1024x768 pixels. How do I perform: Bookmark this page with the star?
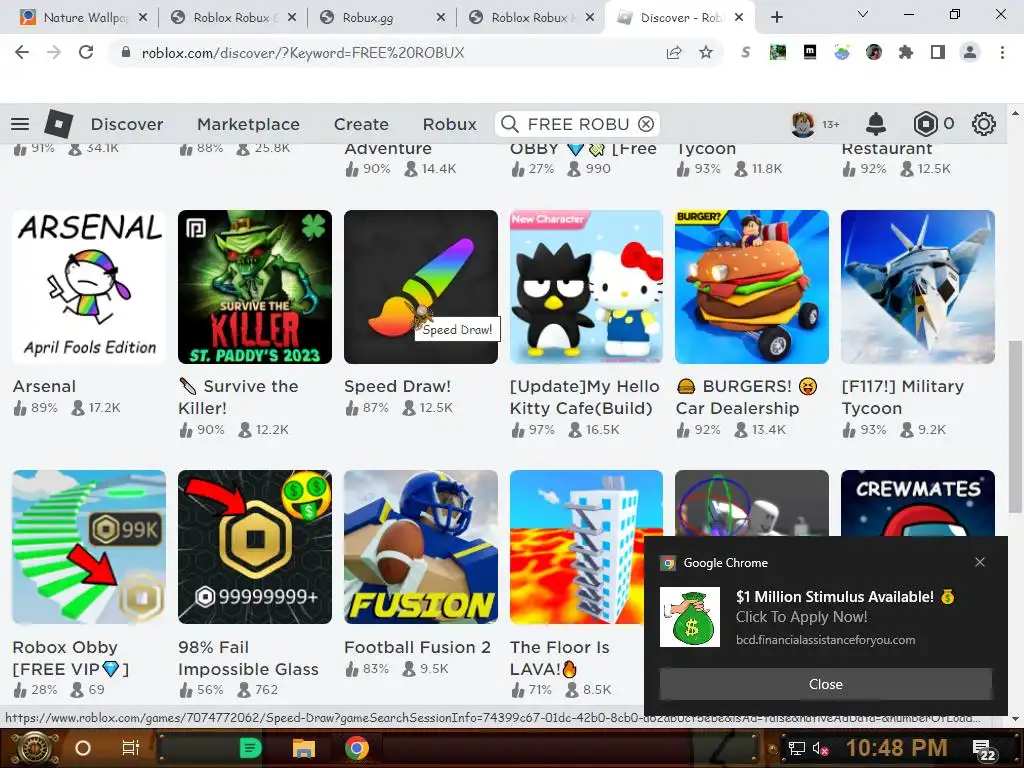(x=706, y=53)
